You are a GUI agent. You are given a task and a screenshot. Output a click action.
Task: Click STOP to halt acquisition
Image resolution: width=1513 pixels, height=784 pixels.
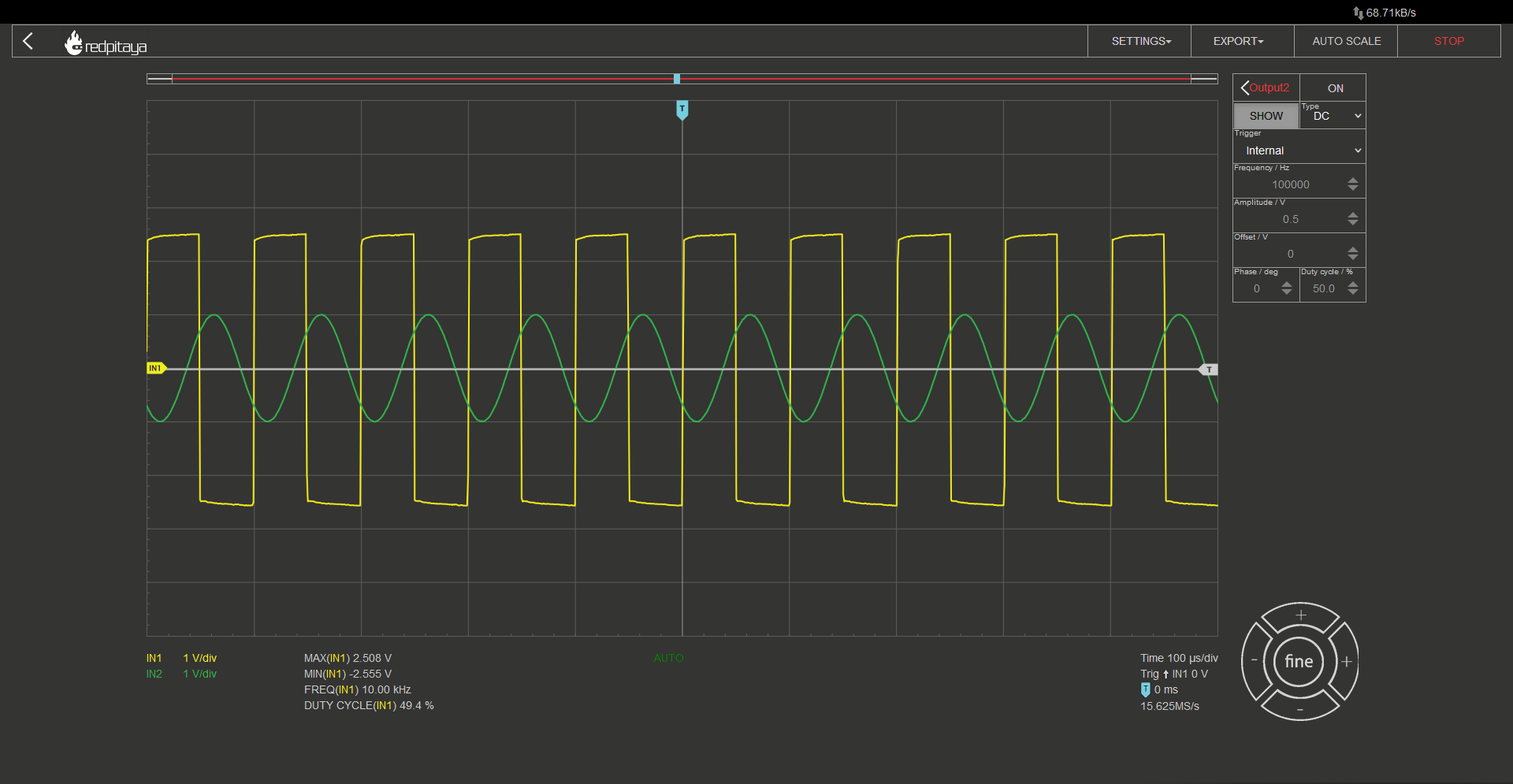click(x=1449, y=41)
